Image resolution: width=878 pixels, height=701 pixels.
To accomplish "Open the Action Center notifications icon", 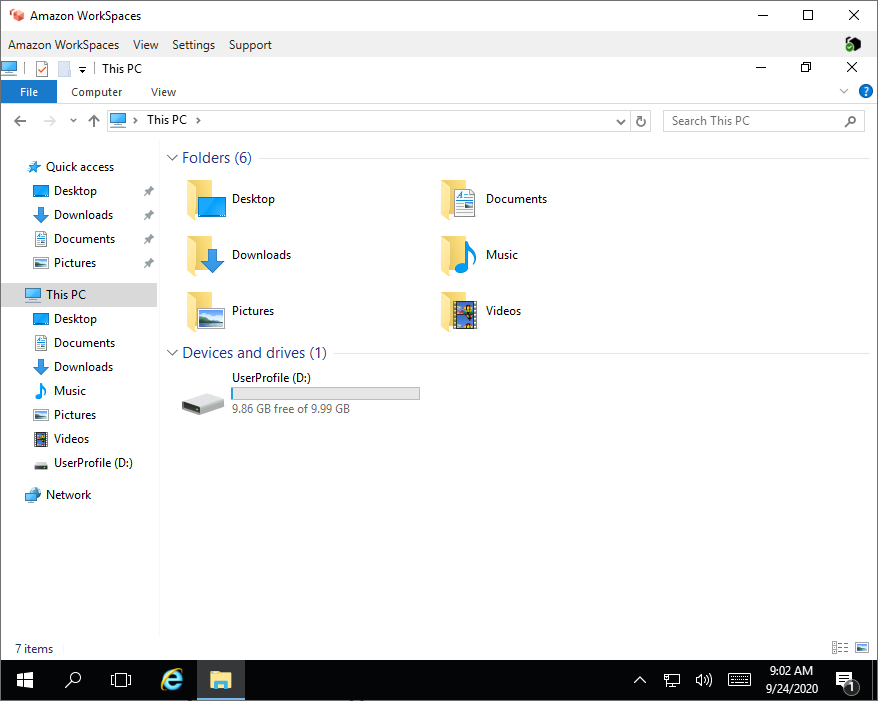I will point(847,681).
